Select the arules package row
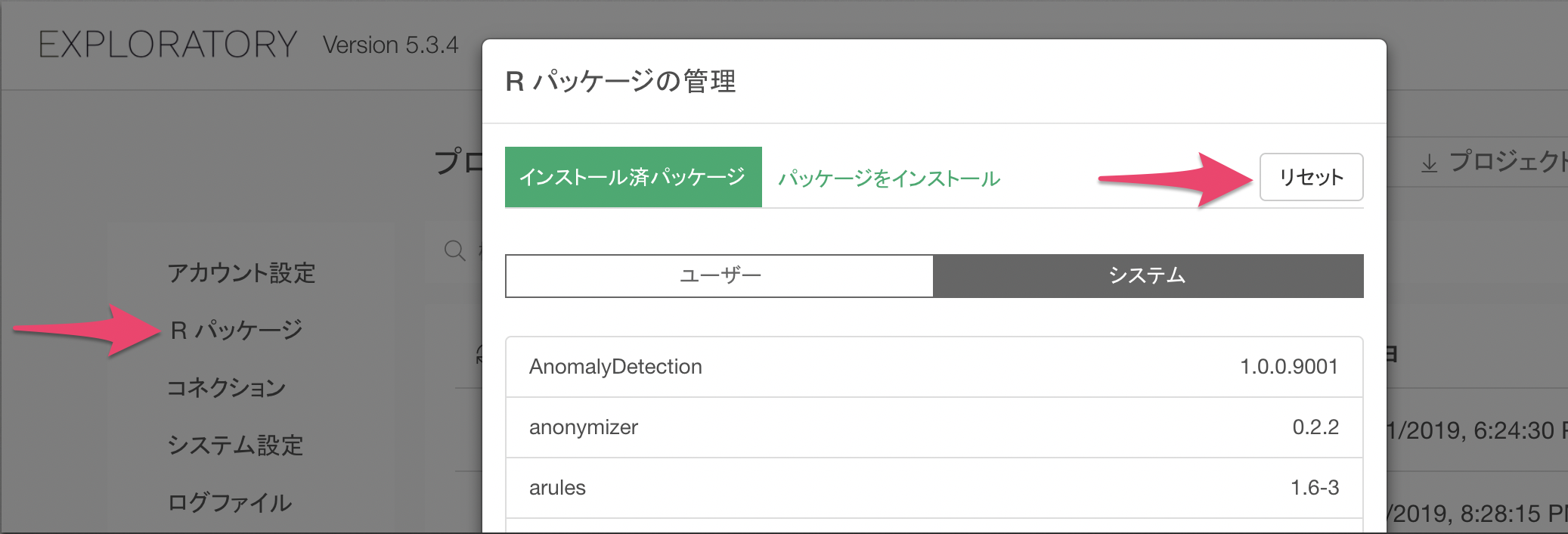 (934, 488)
